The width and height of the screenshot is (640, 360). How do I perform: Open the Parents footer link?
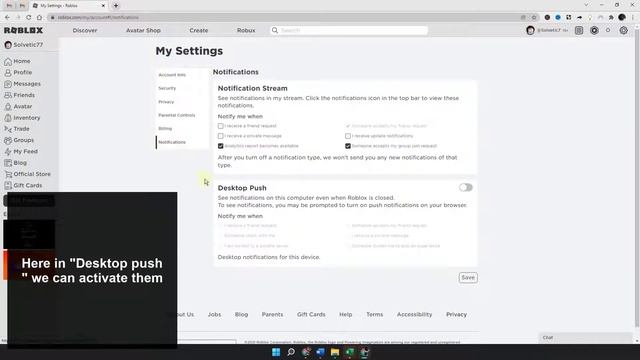click(272, 315)
